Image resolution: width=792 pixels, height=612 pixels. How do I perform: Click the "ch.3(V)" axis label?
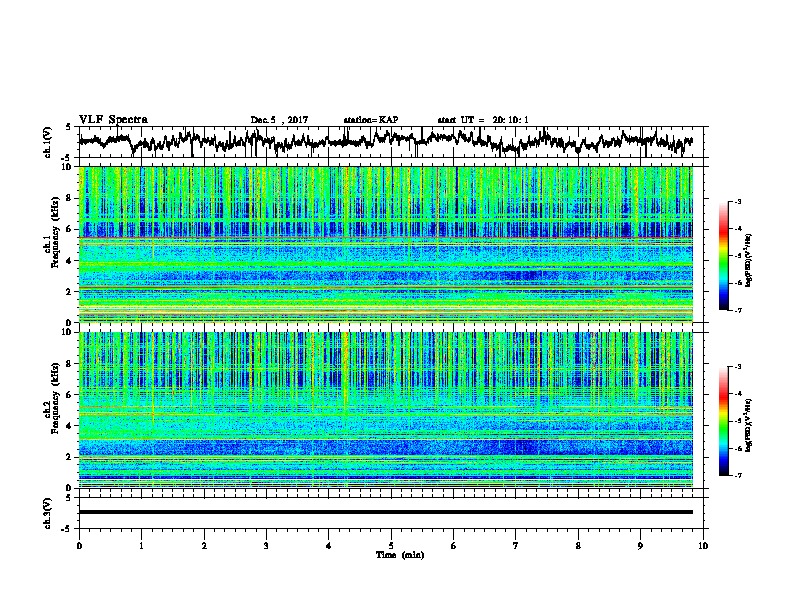(x=48, y=513)
